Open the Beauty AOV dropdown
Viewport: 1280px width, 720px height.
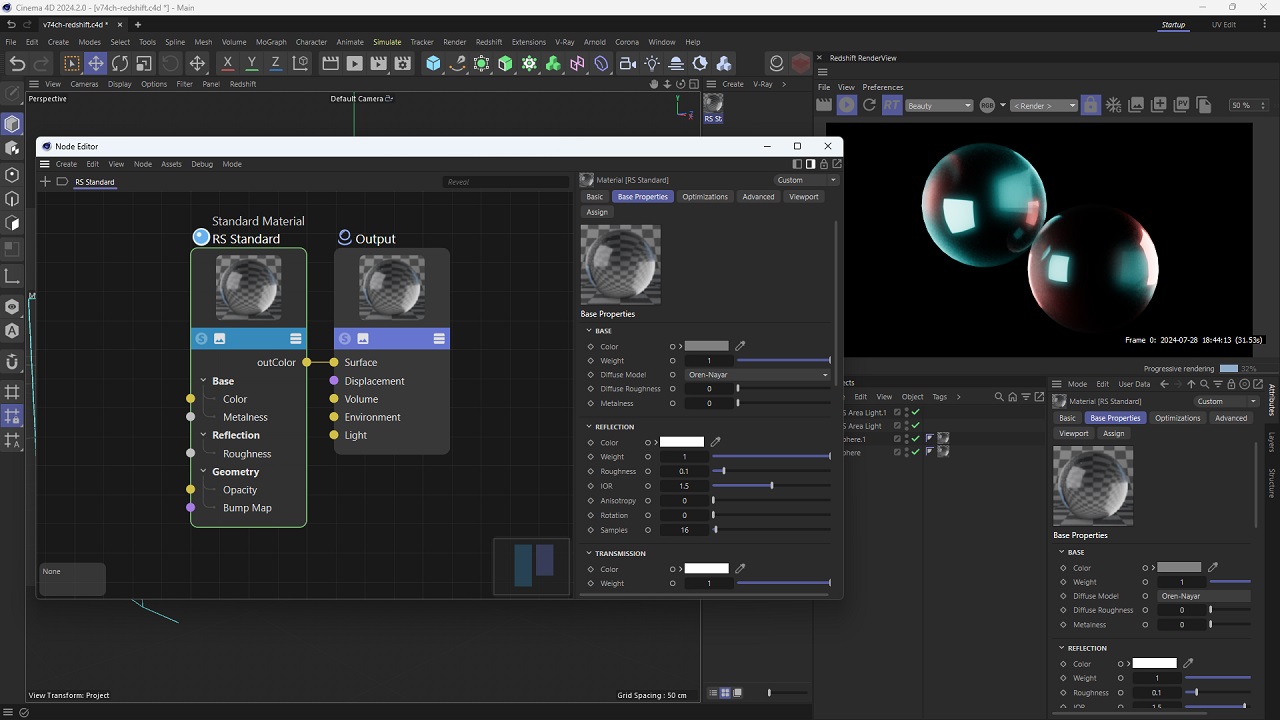tap(938, 106)
